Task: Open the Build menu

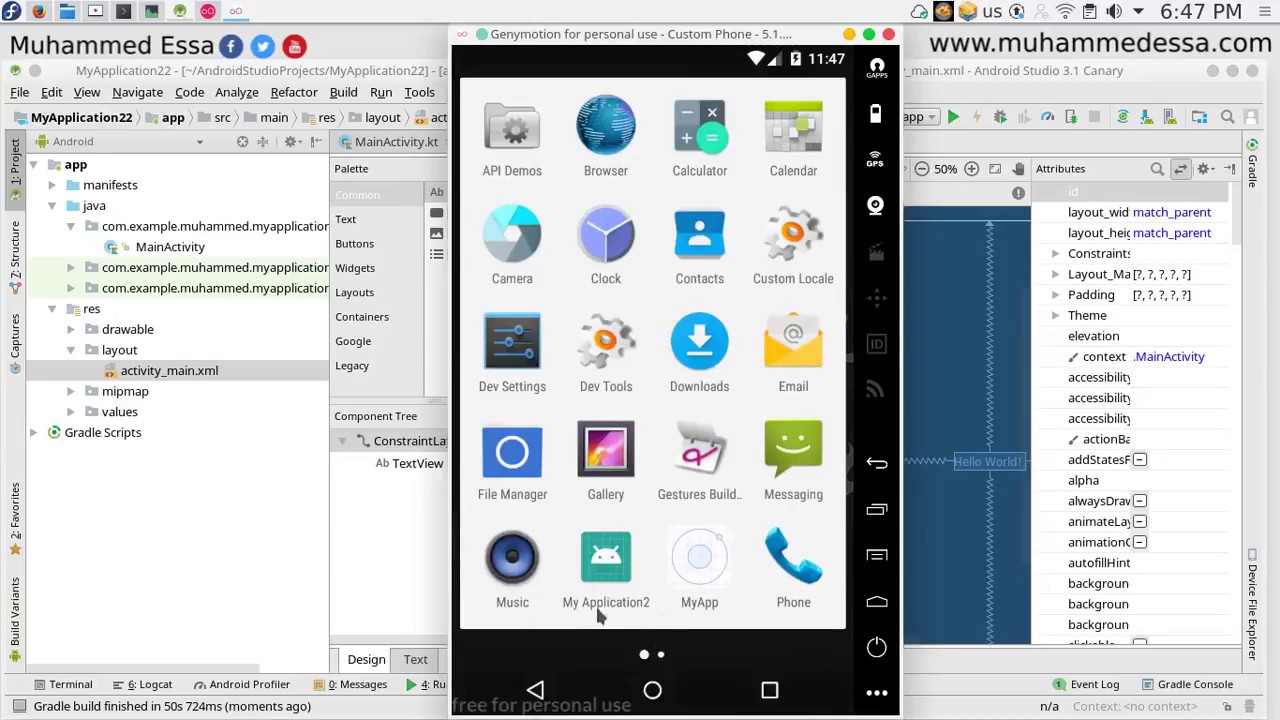Action: tap(343, 92)
